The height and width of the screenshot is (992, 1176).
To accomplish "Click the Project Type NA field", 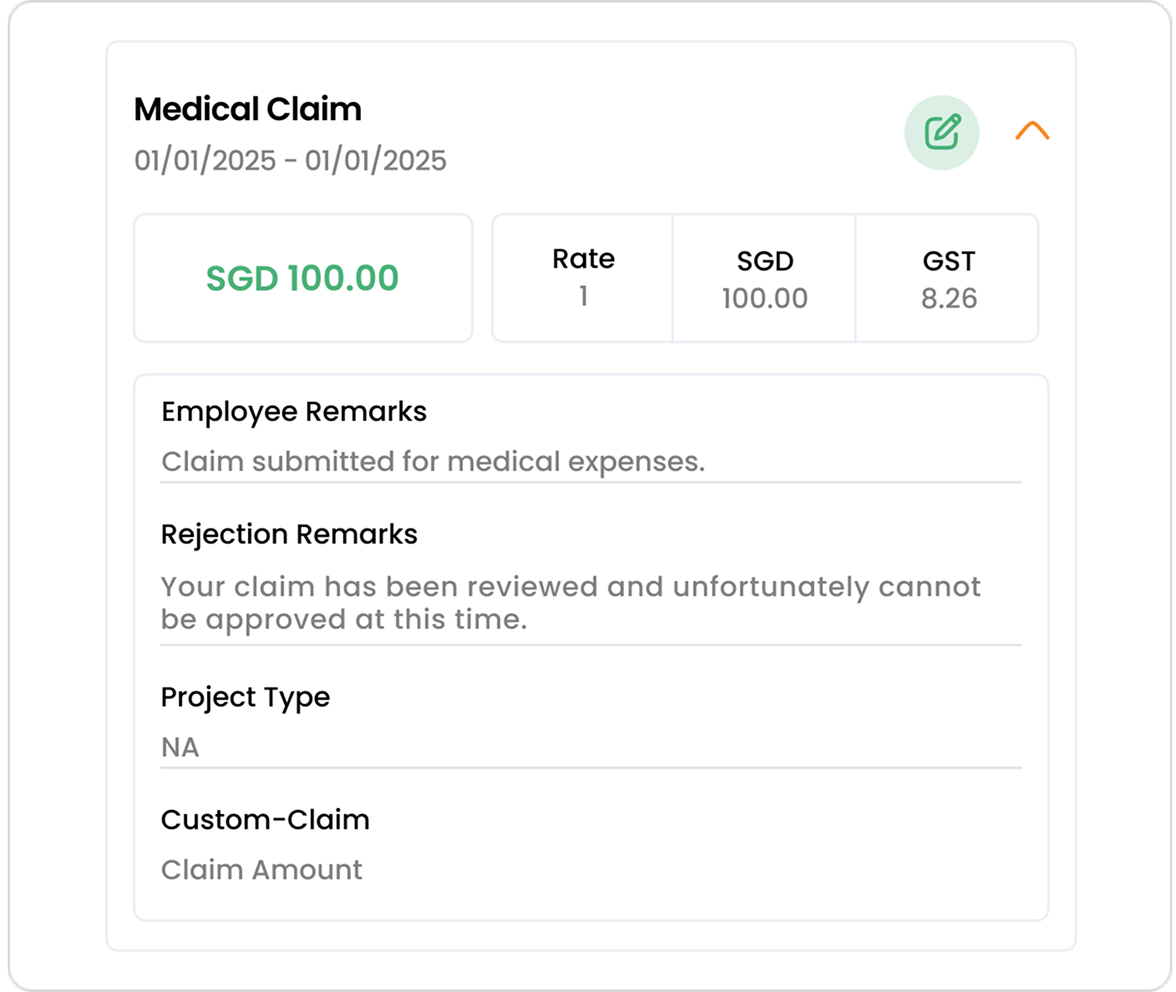I will 591,748.
